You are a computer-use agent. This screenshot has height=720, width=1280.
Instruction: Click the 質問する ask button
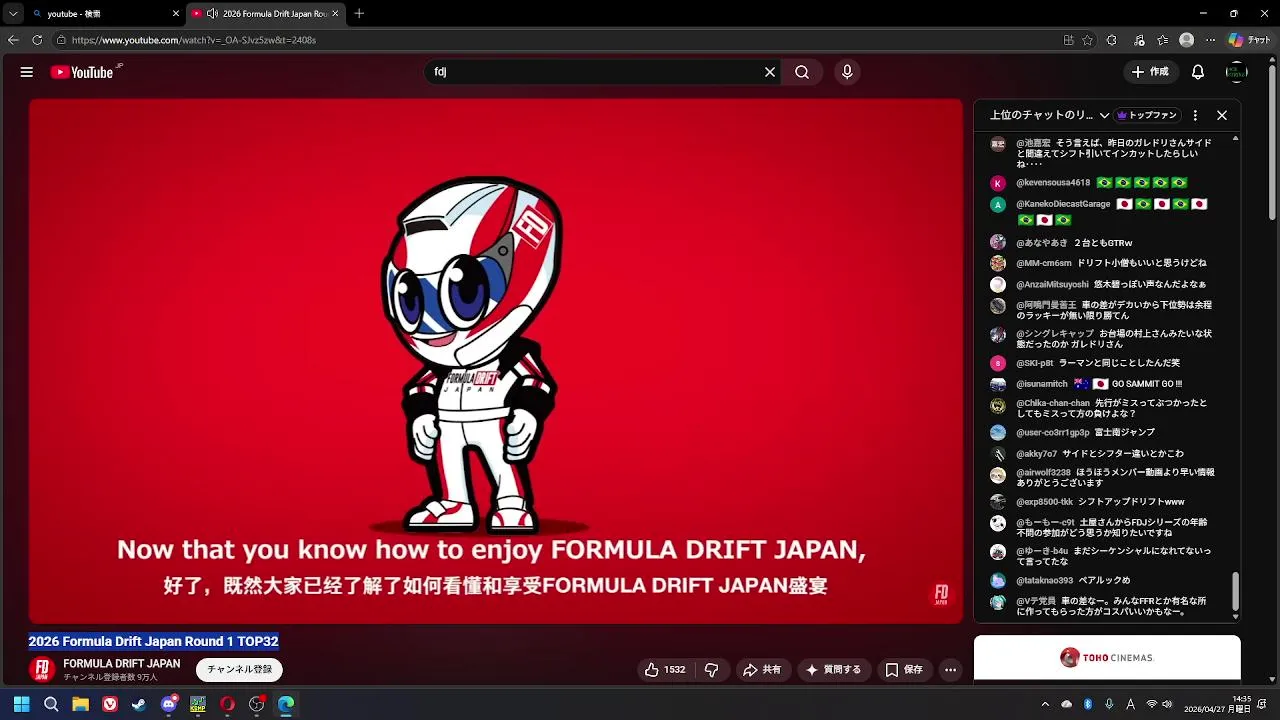coord(833,670)
